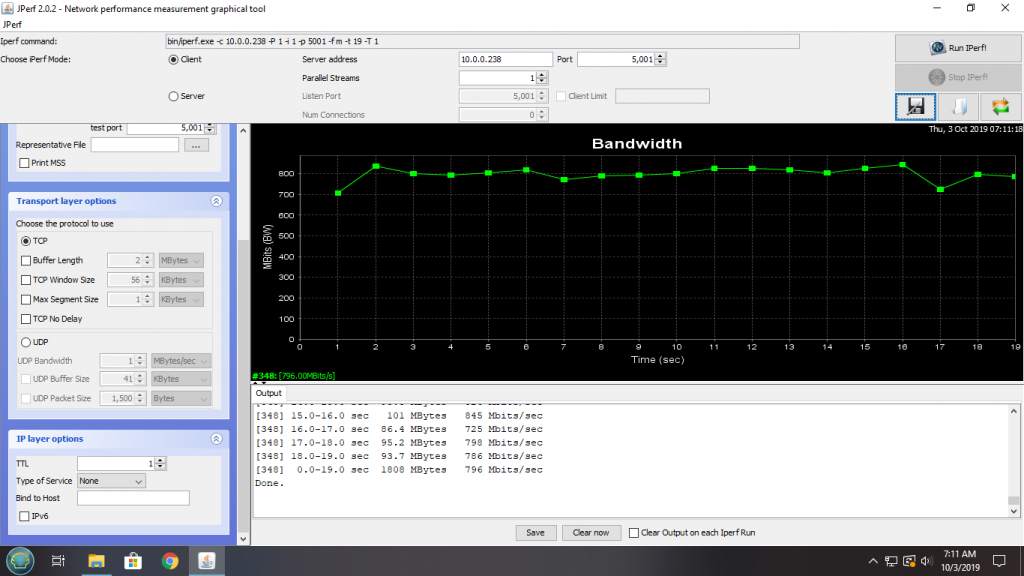Enable the TCP Window Size checkbox
Image resolution: width=1024 pixels, height=576 pixels.
click(x=26, y=280)
